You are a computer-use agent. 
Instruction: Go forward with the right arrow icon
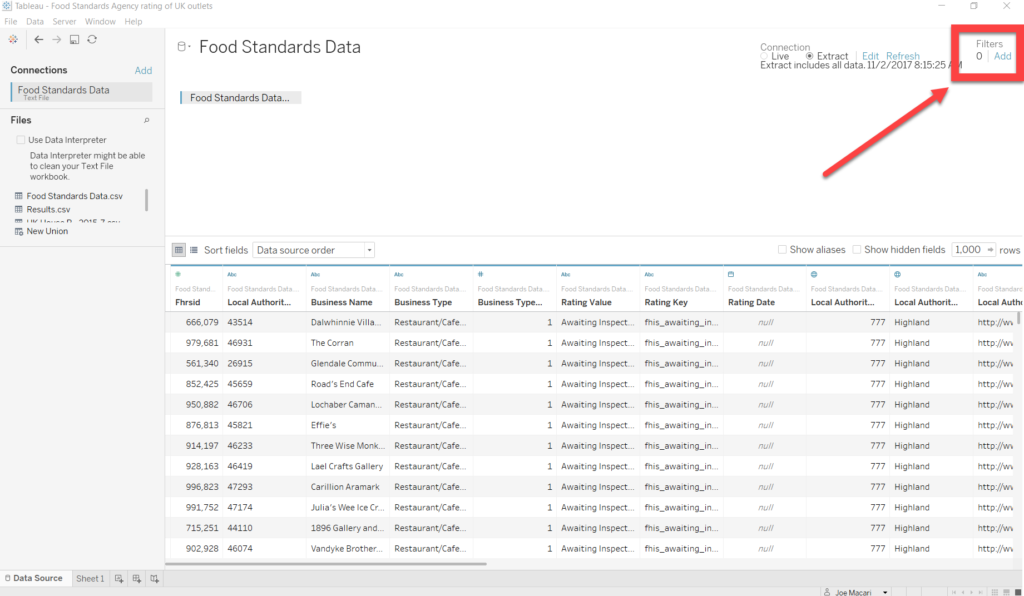(x=57, y=39)
